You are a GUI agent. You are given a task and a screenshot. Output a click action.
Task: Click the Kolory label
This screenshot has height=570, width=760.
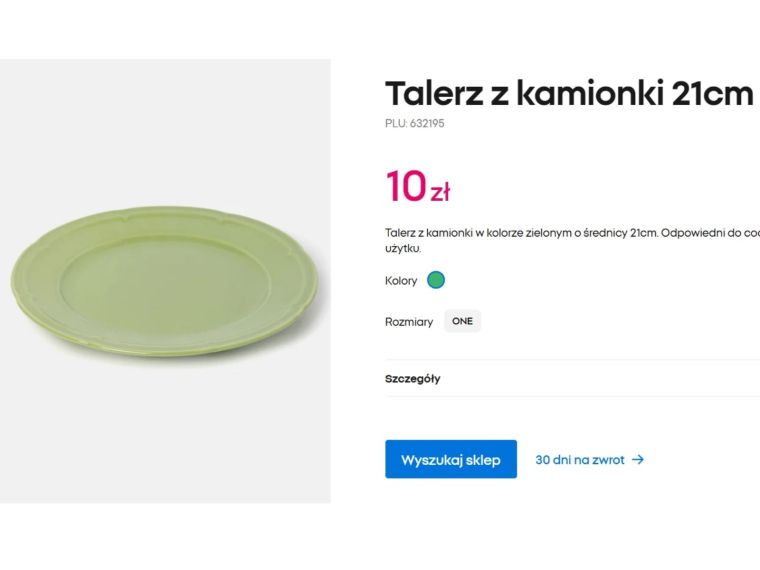[401, 281]
